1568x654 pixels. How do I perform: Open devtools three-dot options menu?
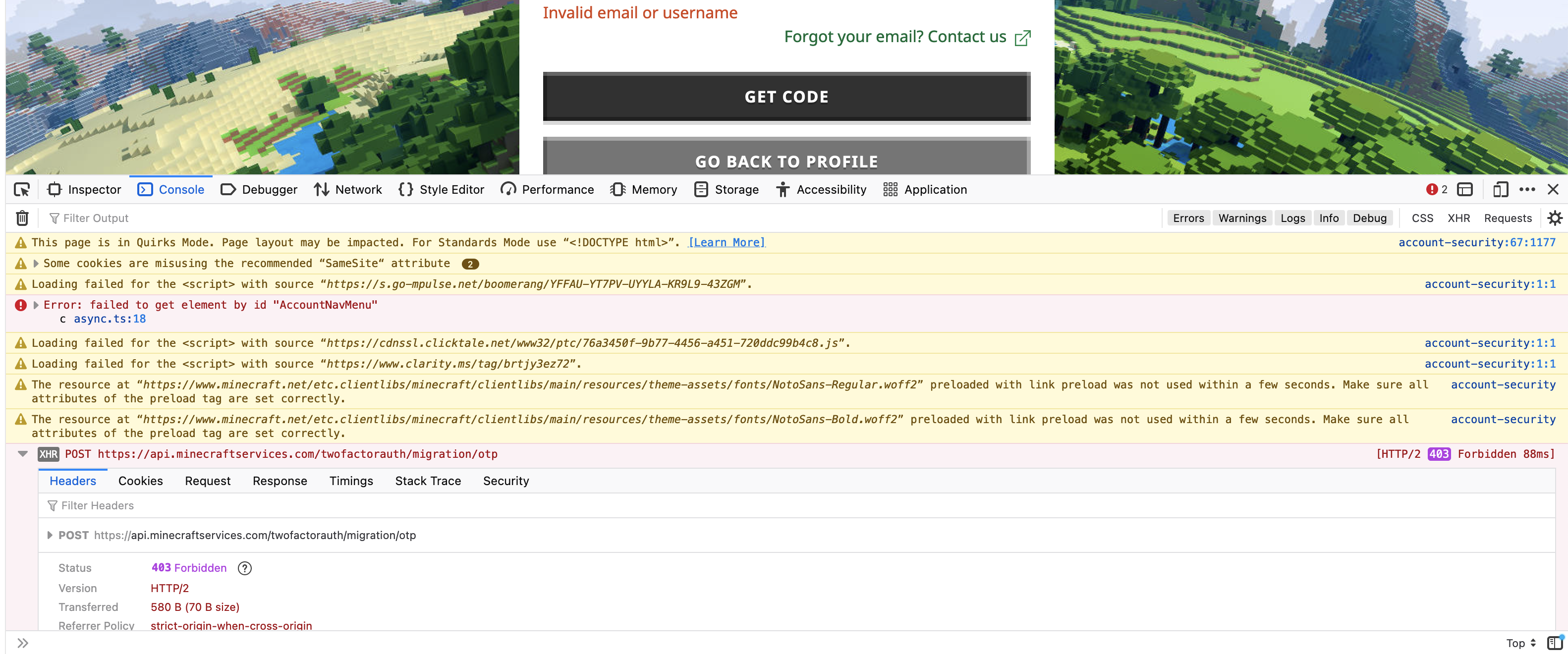tap(1526, 190)
